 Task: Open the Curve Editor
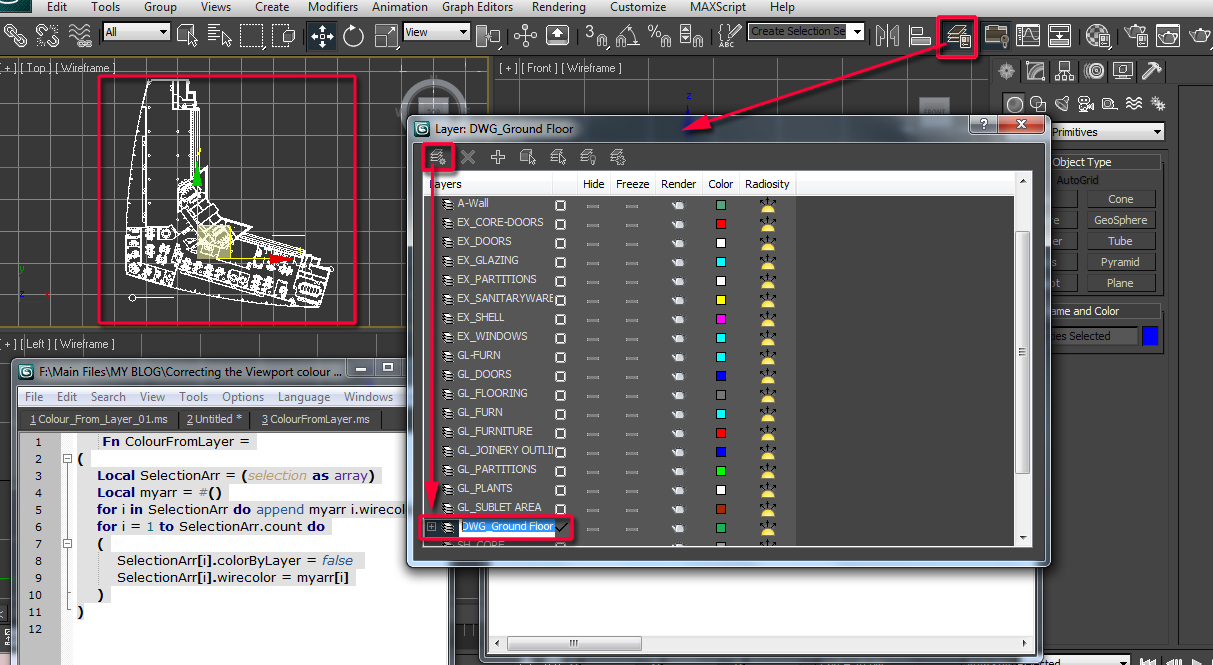tap(1028, 36)
